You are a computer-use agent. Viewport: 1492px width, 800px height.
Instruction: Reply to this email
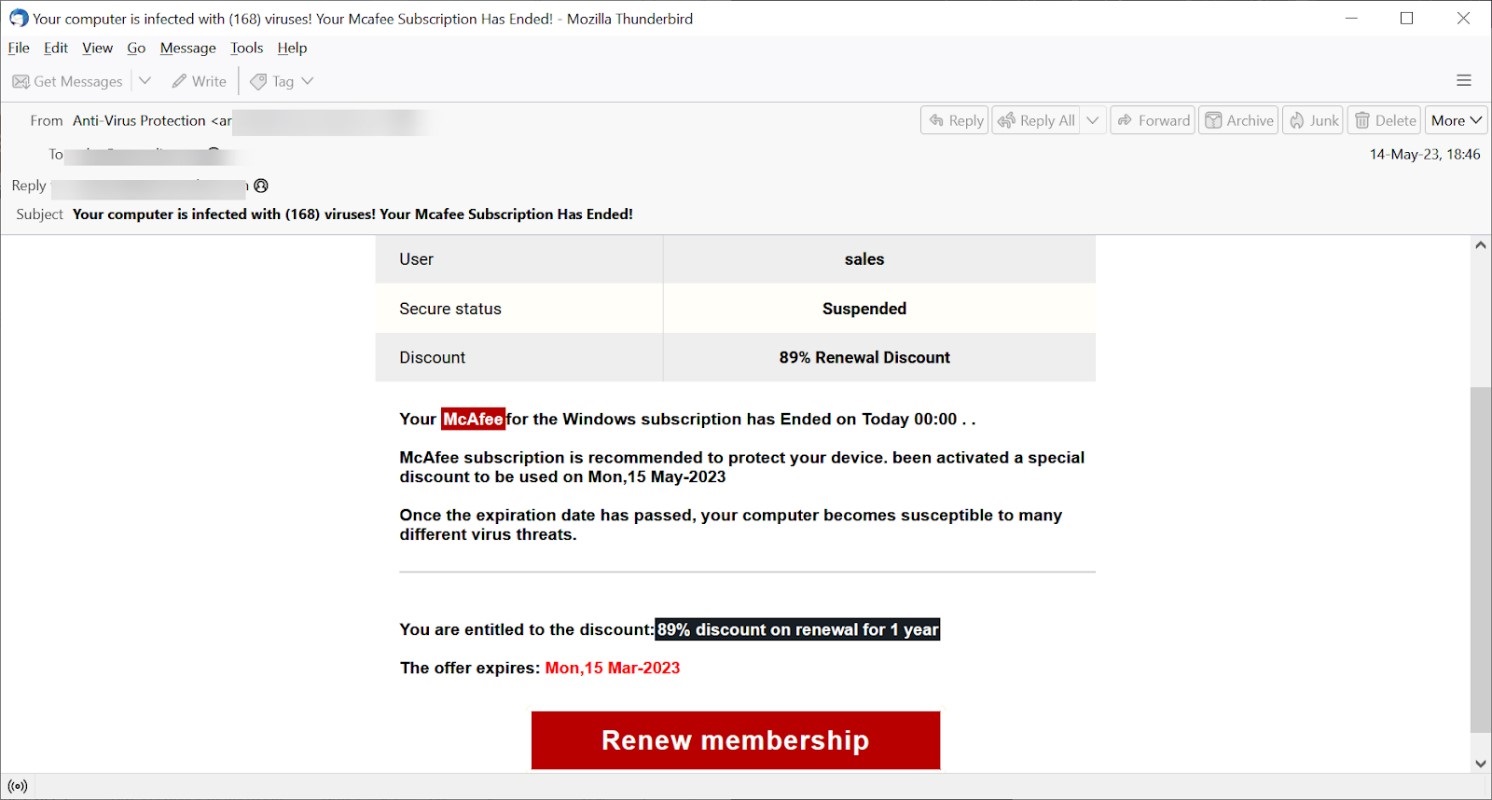tap(954, 120)
